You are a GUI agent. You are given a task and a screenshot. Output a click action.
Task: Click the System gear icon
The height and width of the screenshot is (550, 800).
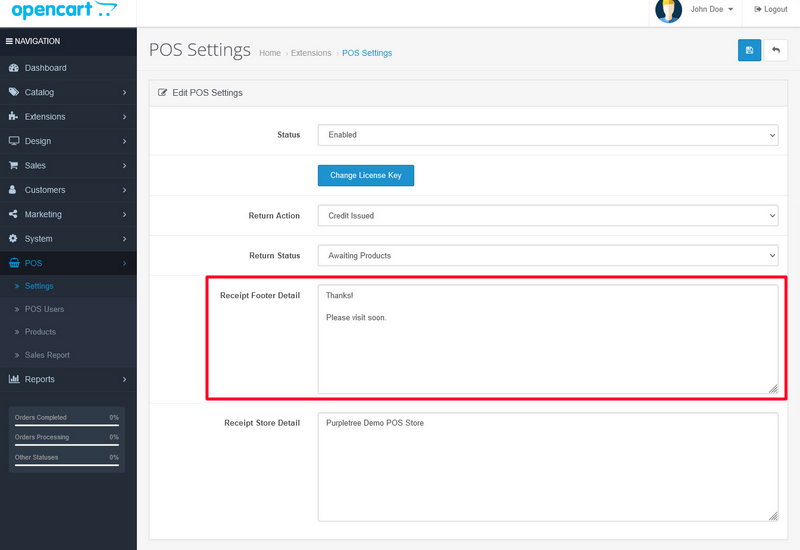tap(13, 238)
